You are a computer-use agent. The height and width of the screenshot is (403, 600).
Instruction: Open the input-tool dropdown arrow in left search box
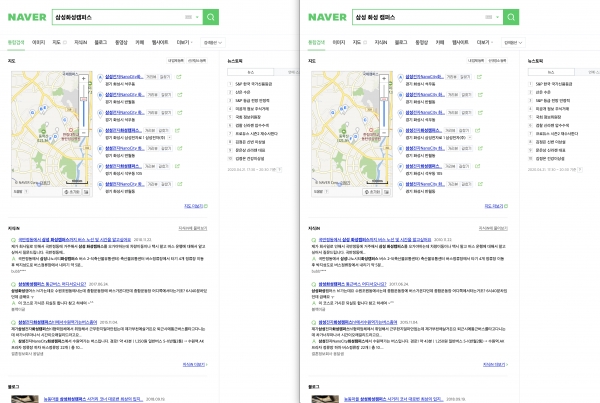(197, 17)
